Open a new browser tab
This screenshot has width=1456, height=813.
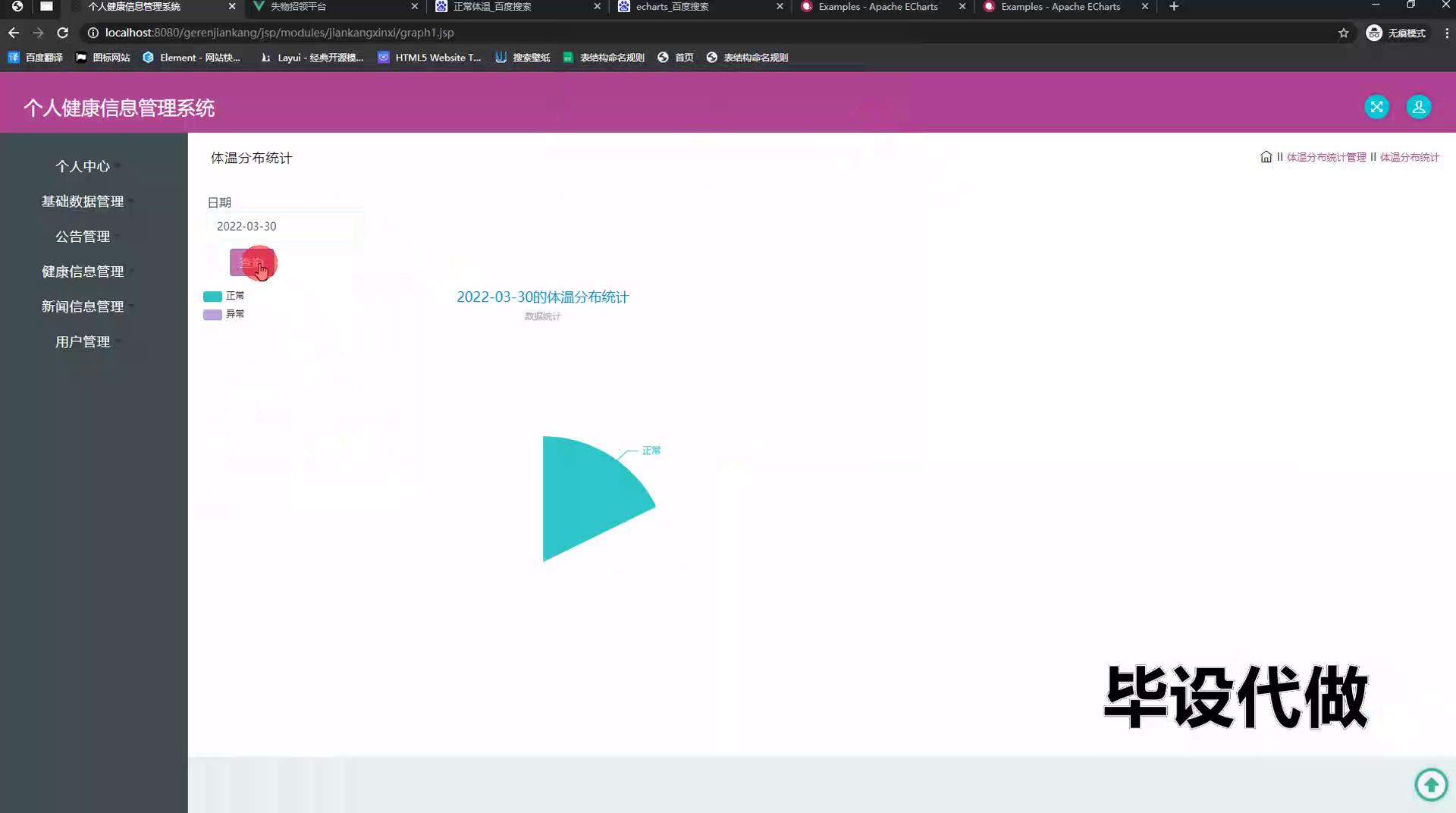click(x=1174, y=7)
